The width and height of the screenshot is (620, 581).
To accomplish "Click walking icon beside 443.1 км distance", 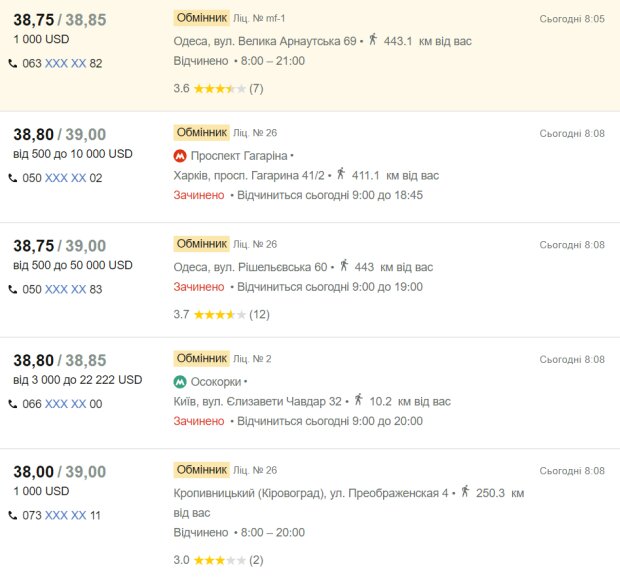I will 373,40.
